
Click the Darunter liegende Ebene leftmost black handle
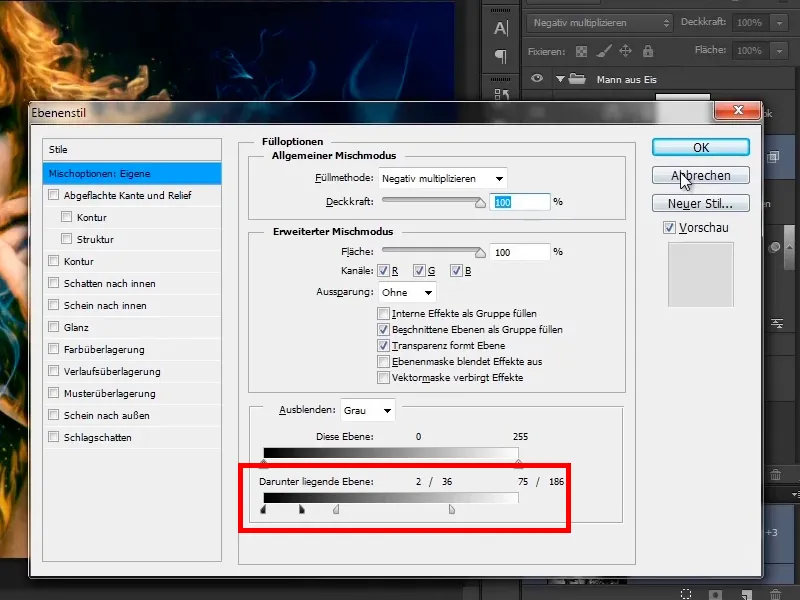click(x=263, y=509)
